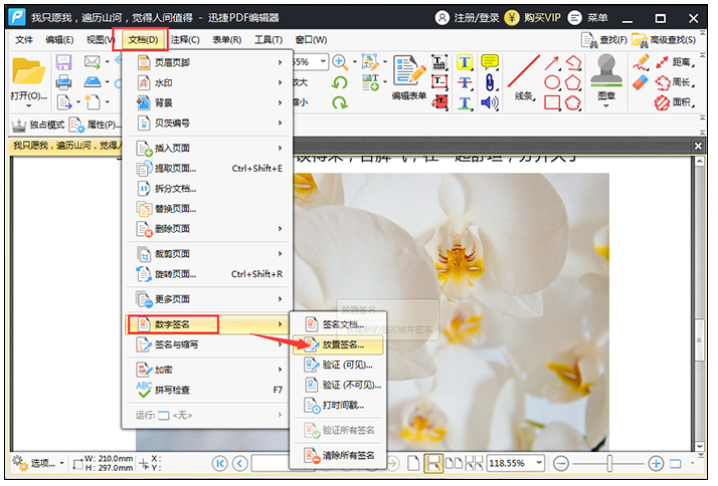Screen dimensions: 718x486
Task: Open the 签名与缩写 menu entry
Action: [x=207, y=344]
